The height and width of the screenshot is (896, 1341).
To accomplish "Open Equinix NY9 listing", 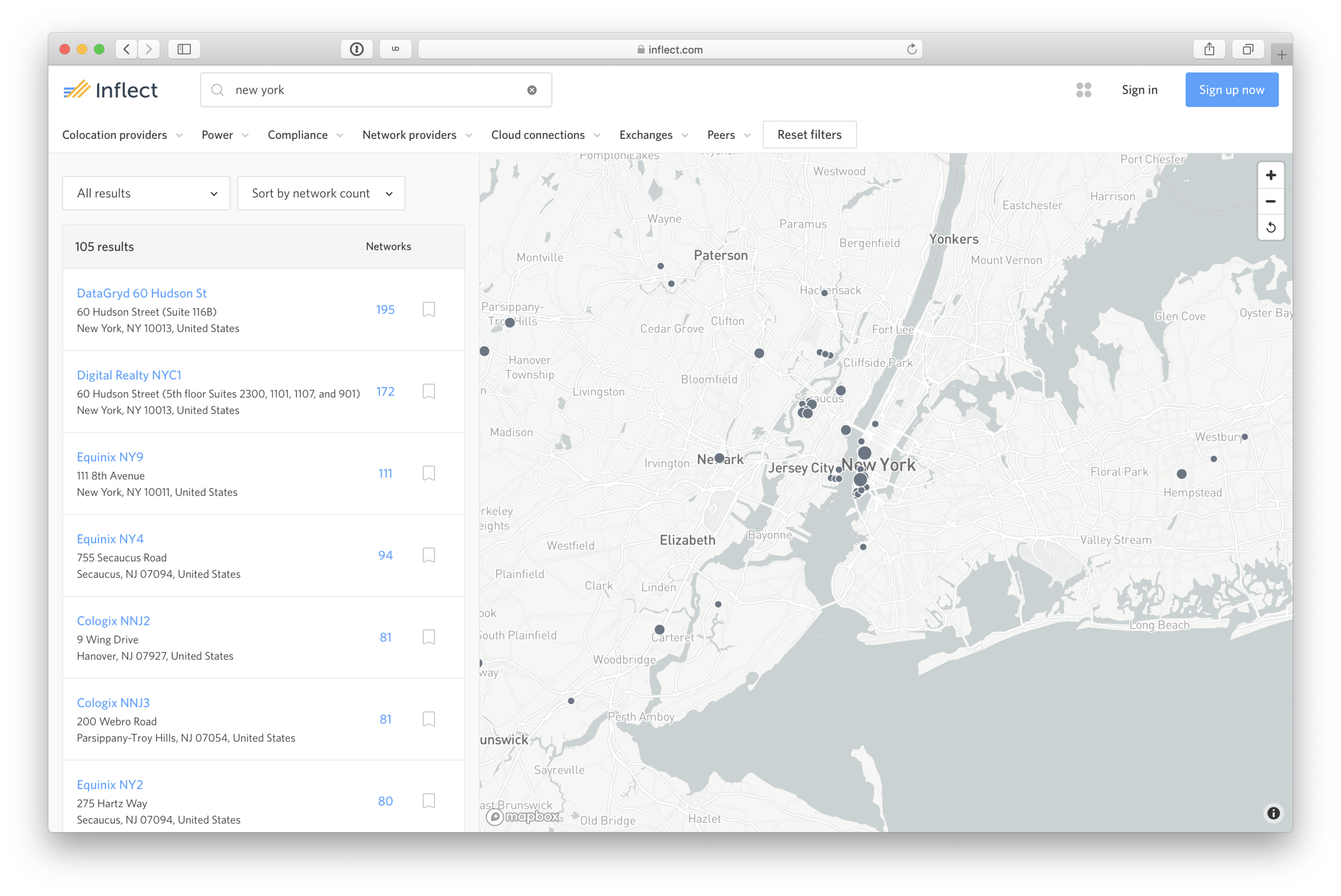I will tap(110, 457).
